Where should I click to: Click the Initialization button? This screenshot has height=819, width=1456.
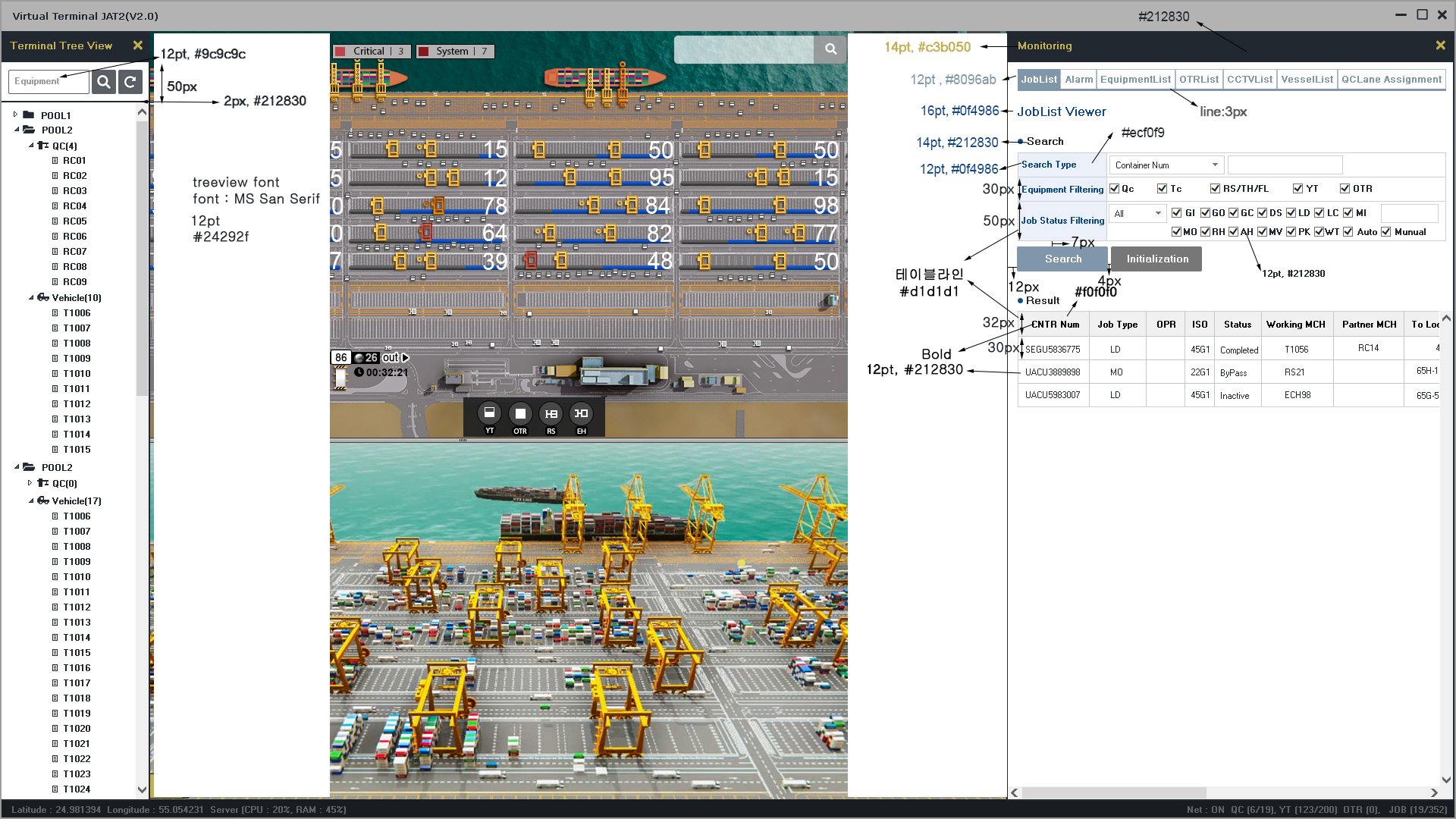(x=1156, y=259)
